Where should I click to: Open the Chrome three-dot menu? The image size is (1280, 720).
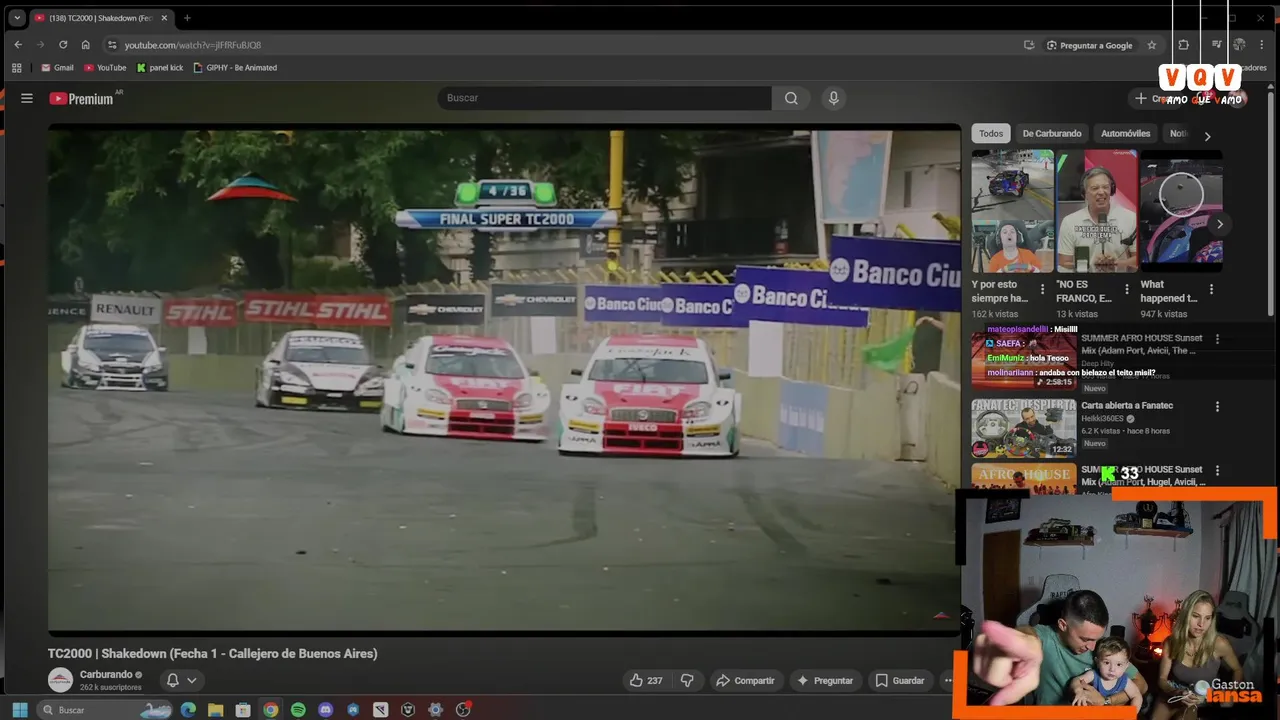pyautogui.click(x=1264, y=45)
